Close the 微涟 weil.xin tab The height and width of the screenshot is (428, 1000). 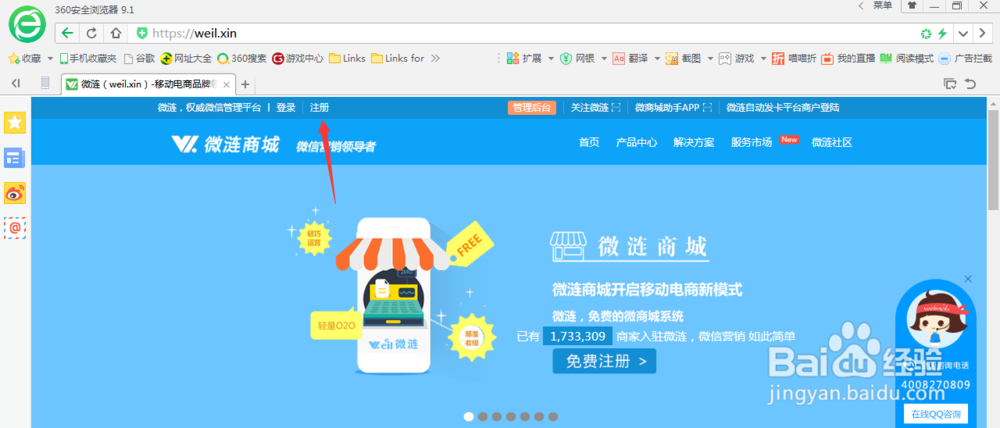[226, 84]
